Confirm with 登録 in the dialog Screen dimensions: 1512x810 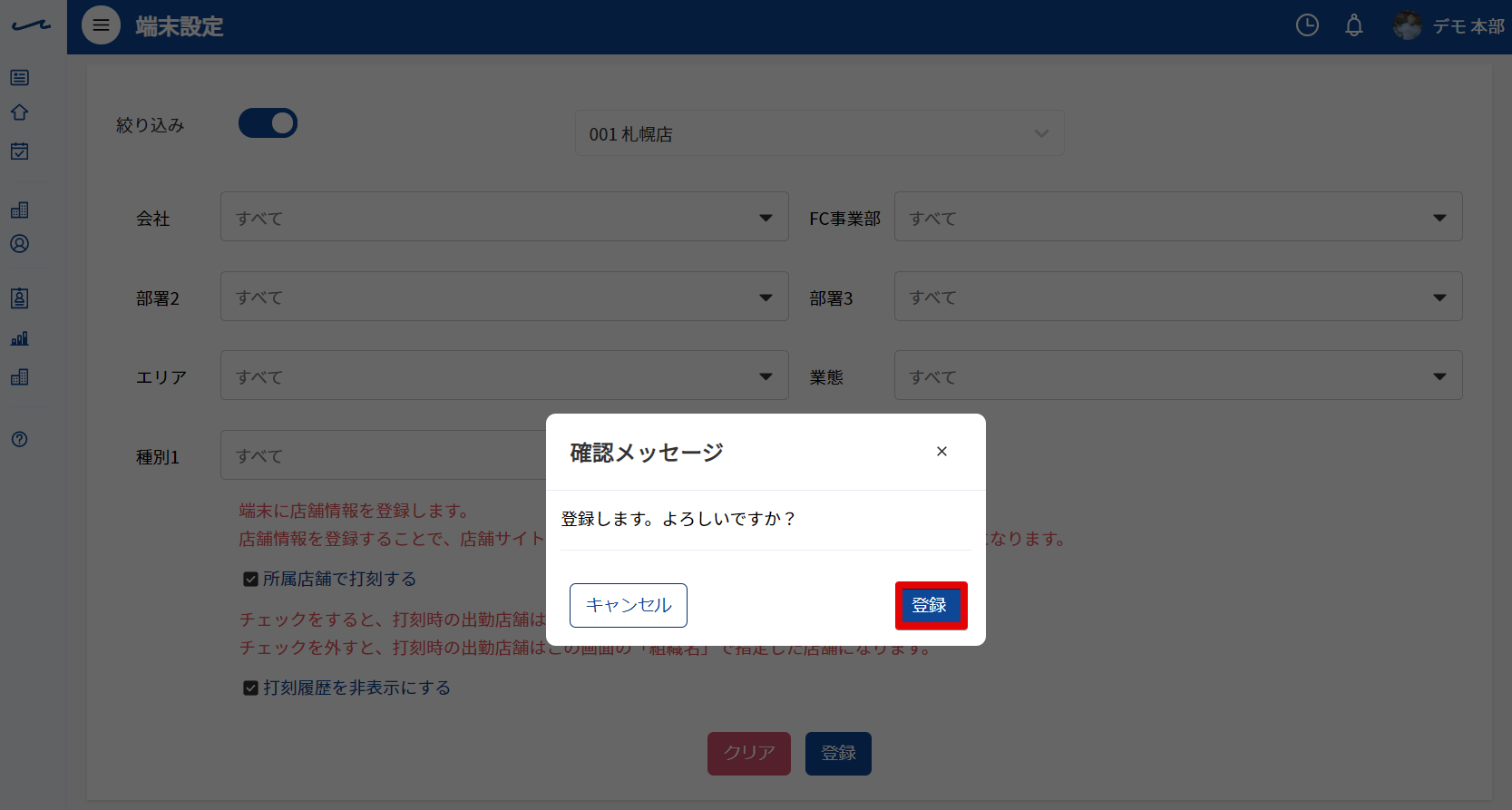pyautogui.click(x=931, y=605)
